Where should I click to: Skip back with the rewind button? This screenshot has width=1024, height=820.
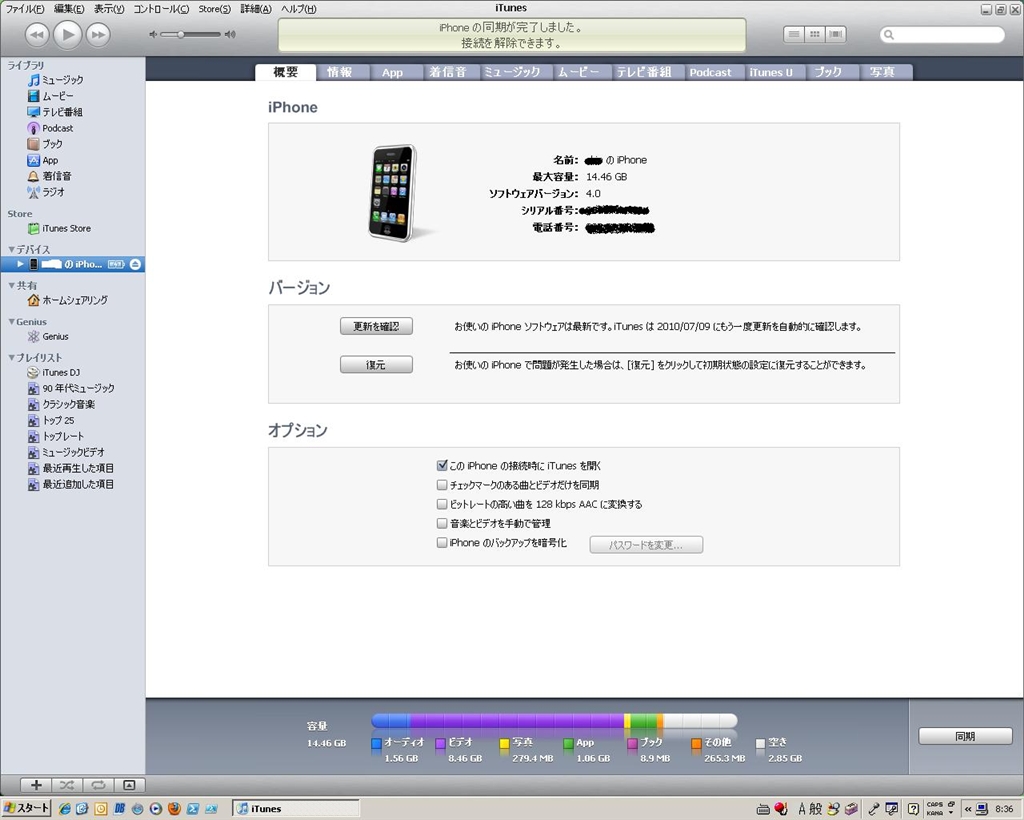coord(37,35)
